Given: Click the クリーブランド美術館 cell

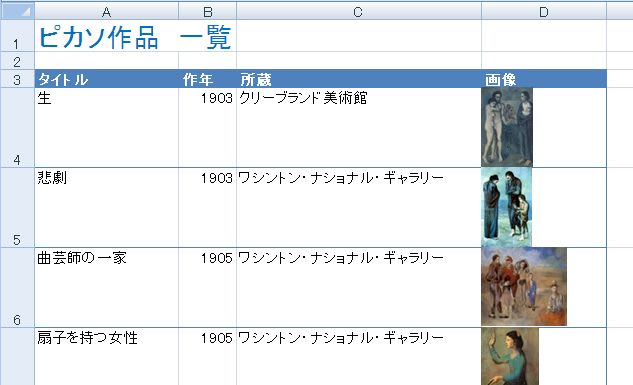Looking at the screenshot, I should [x=358, y=127].
